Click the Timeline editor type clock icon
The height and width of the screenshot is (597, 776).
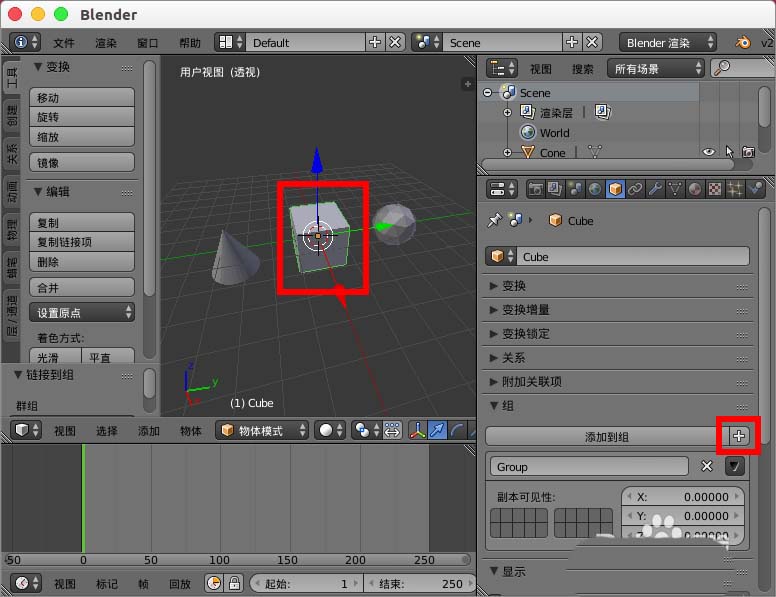point(26,584)
